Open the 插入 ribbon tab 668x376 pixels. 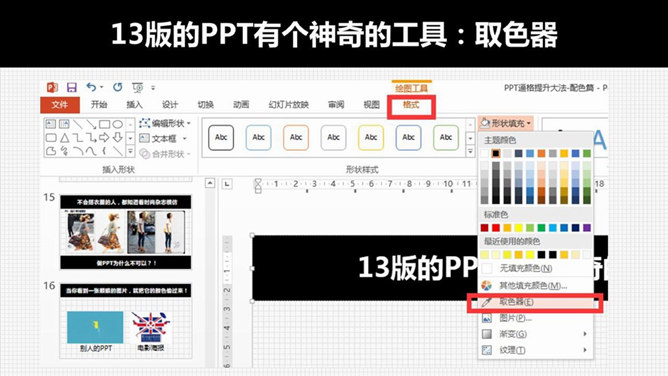134,105
